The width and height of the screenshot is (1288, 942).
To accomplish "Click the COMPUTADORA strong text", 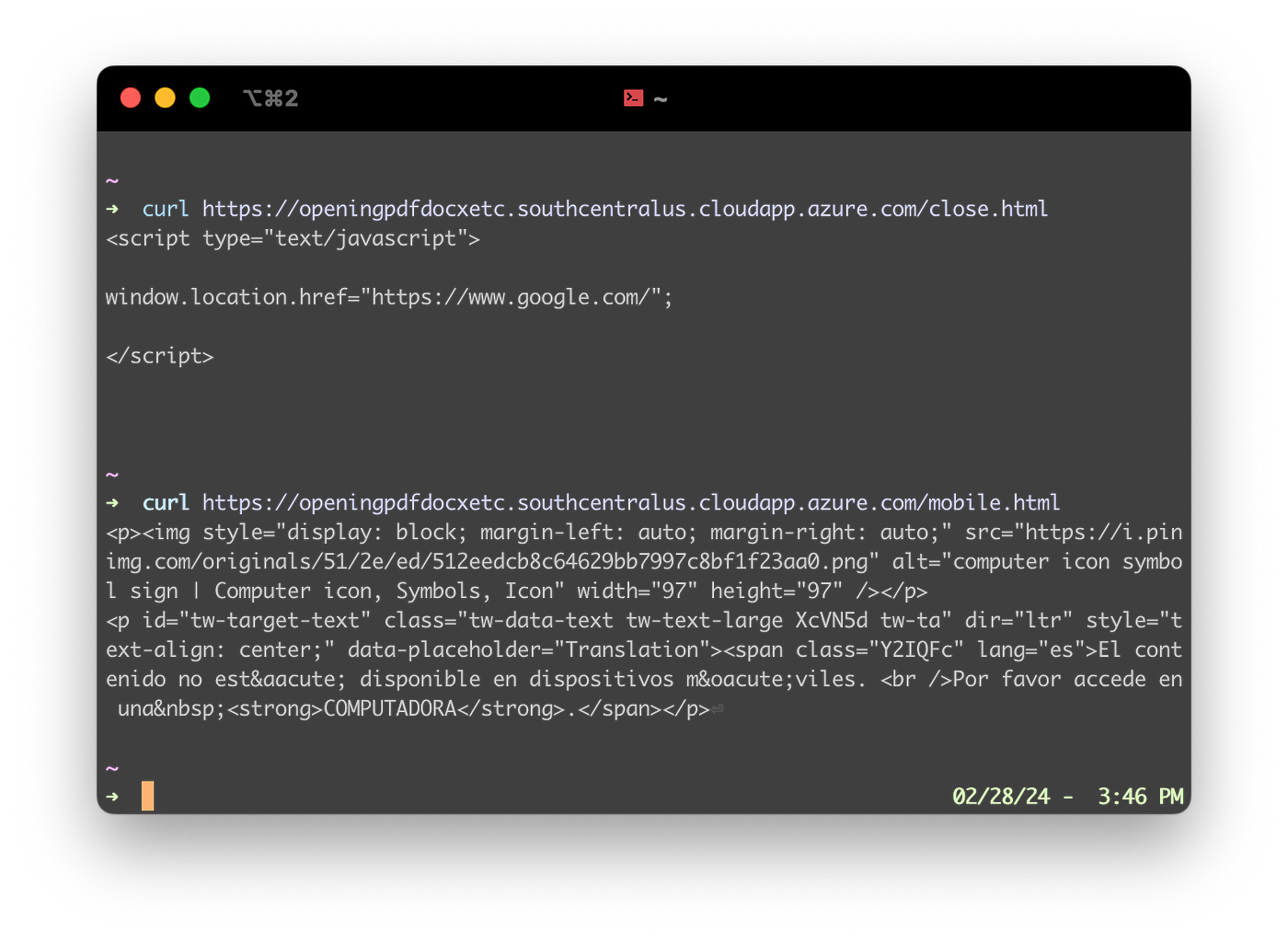I will pos(390,709).
